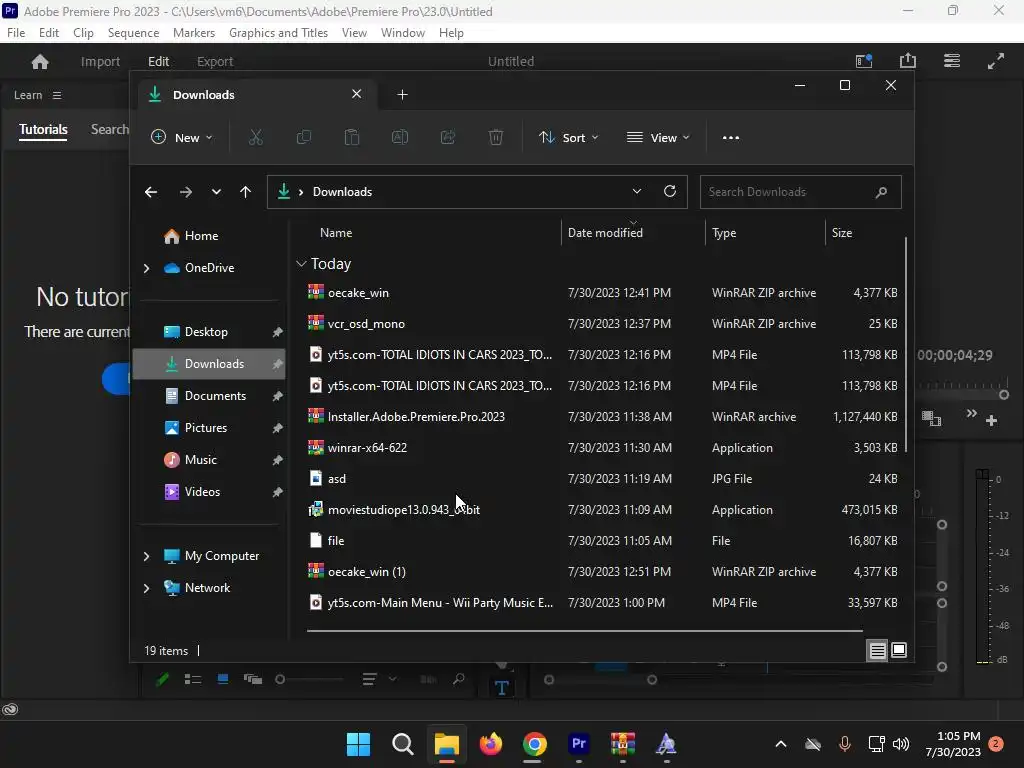Open the File menu in Premiere
The image size is (1024, 768).
point(16,33)
